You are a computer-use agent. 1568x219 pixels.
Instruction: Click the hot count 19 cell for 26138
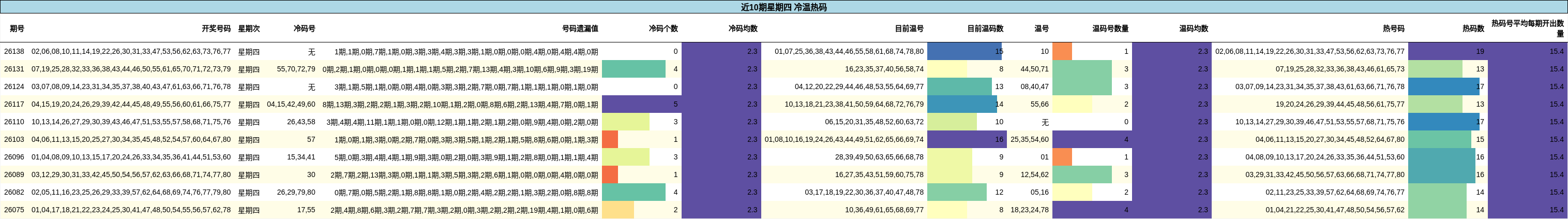click(x=1448, y=52)
